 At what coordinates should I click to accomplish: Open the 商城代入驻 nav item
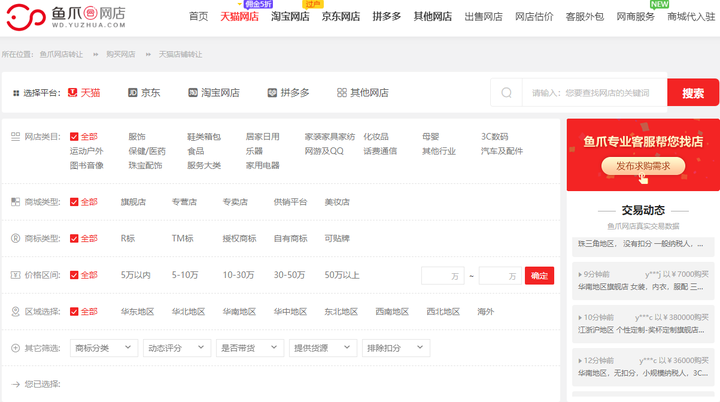(691, 17)
